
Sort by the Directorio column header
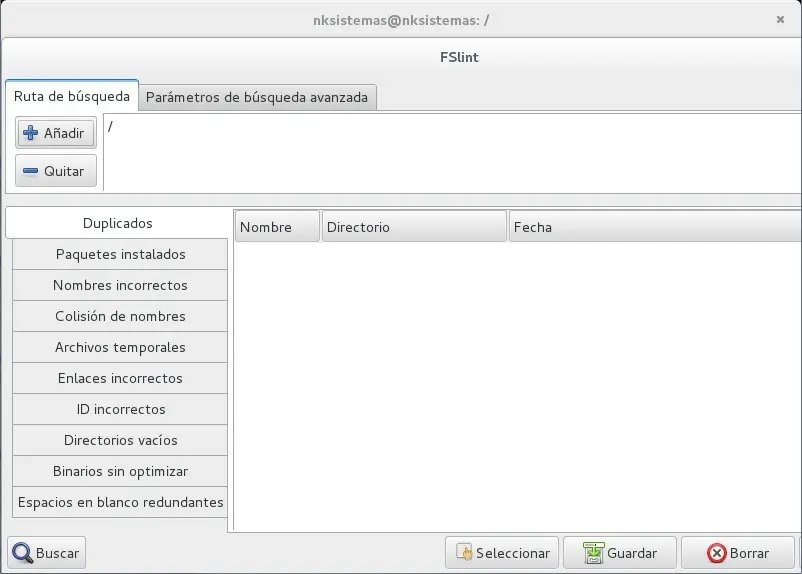click(414, 227)
